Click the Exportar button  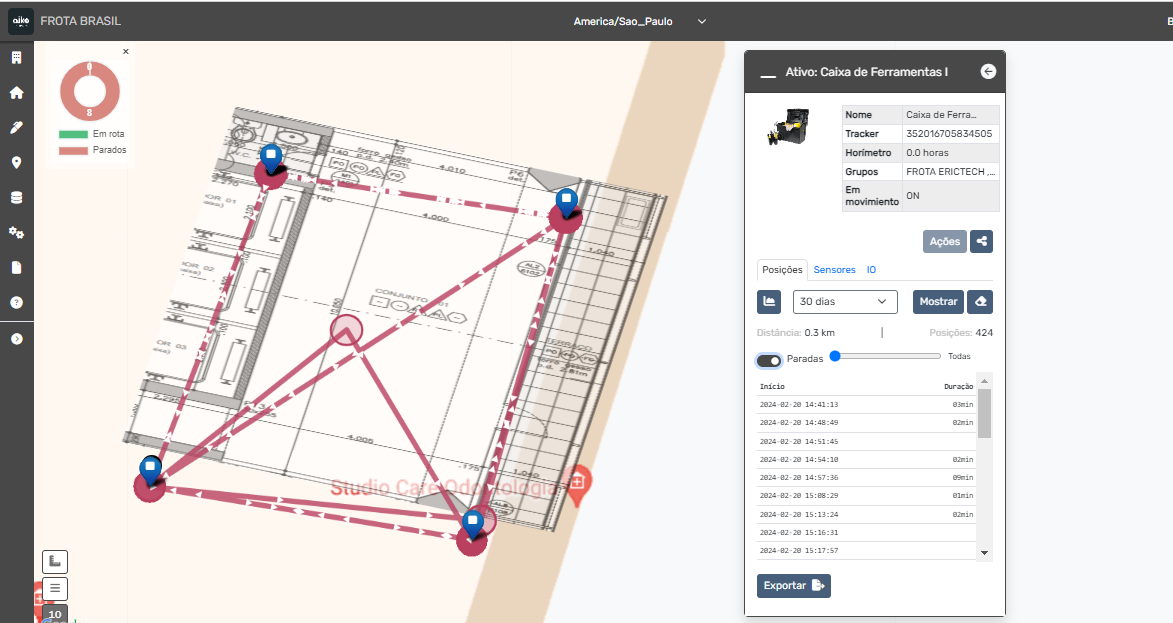(793, 585)
